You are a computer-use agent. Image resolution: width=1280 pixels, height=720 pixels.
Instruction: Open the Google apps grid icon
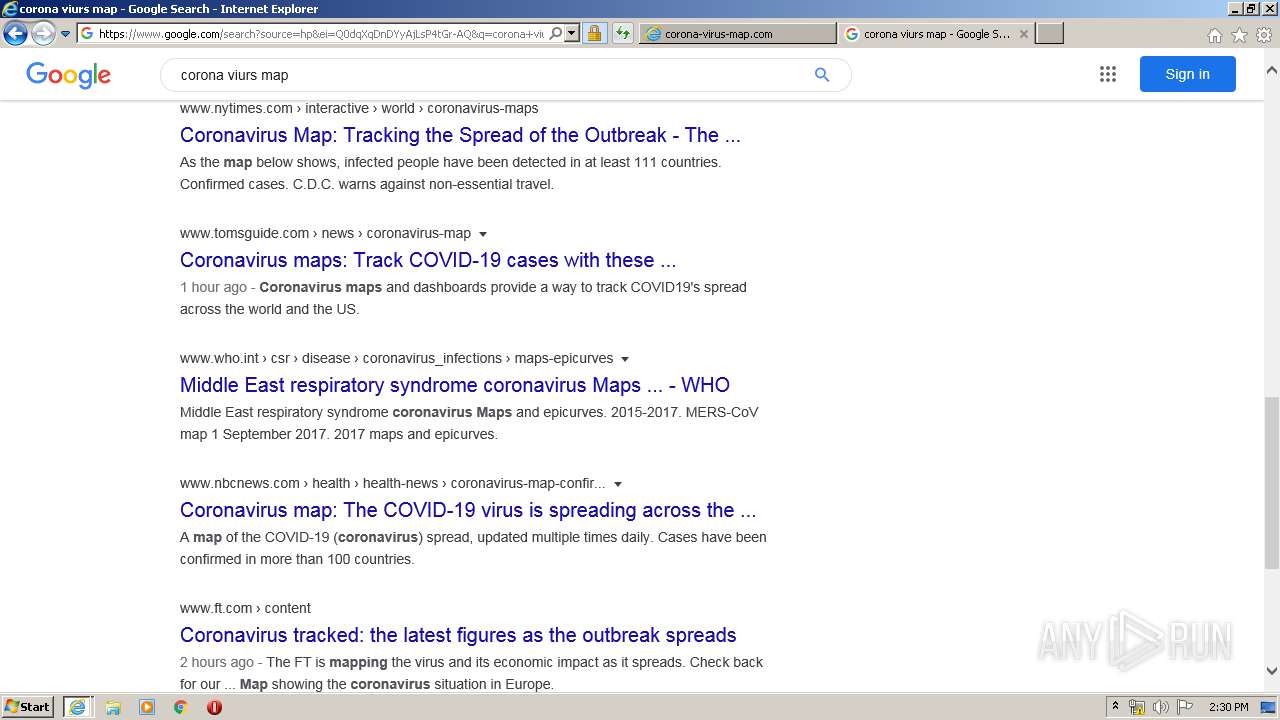point(1108,74)
